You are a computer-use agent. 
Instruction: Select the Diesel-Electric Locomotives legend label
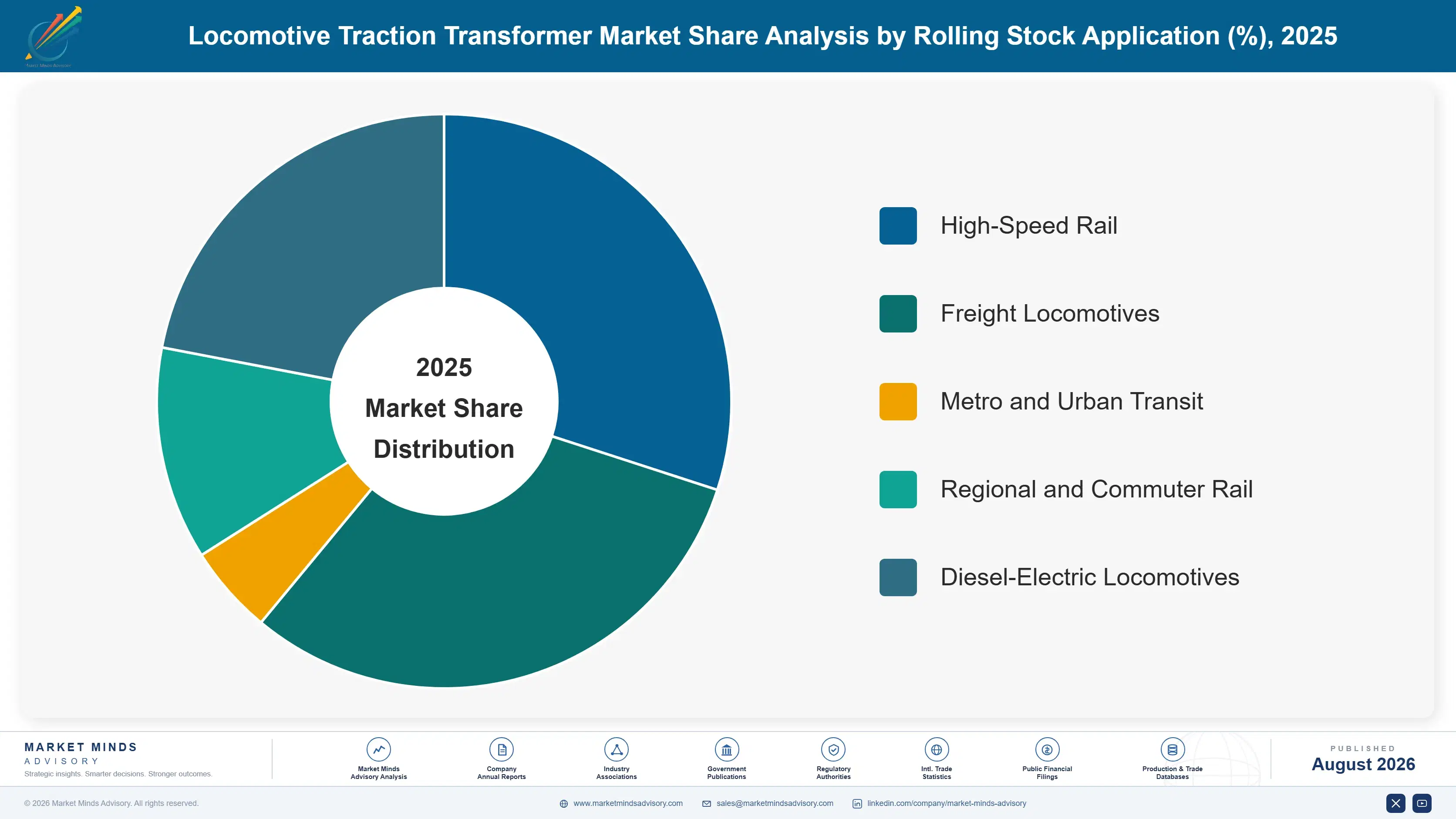pos(1090,577)
